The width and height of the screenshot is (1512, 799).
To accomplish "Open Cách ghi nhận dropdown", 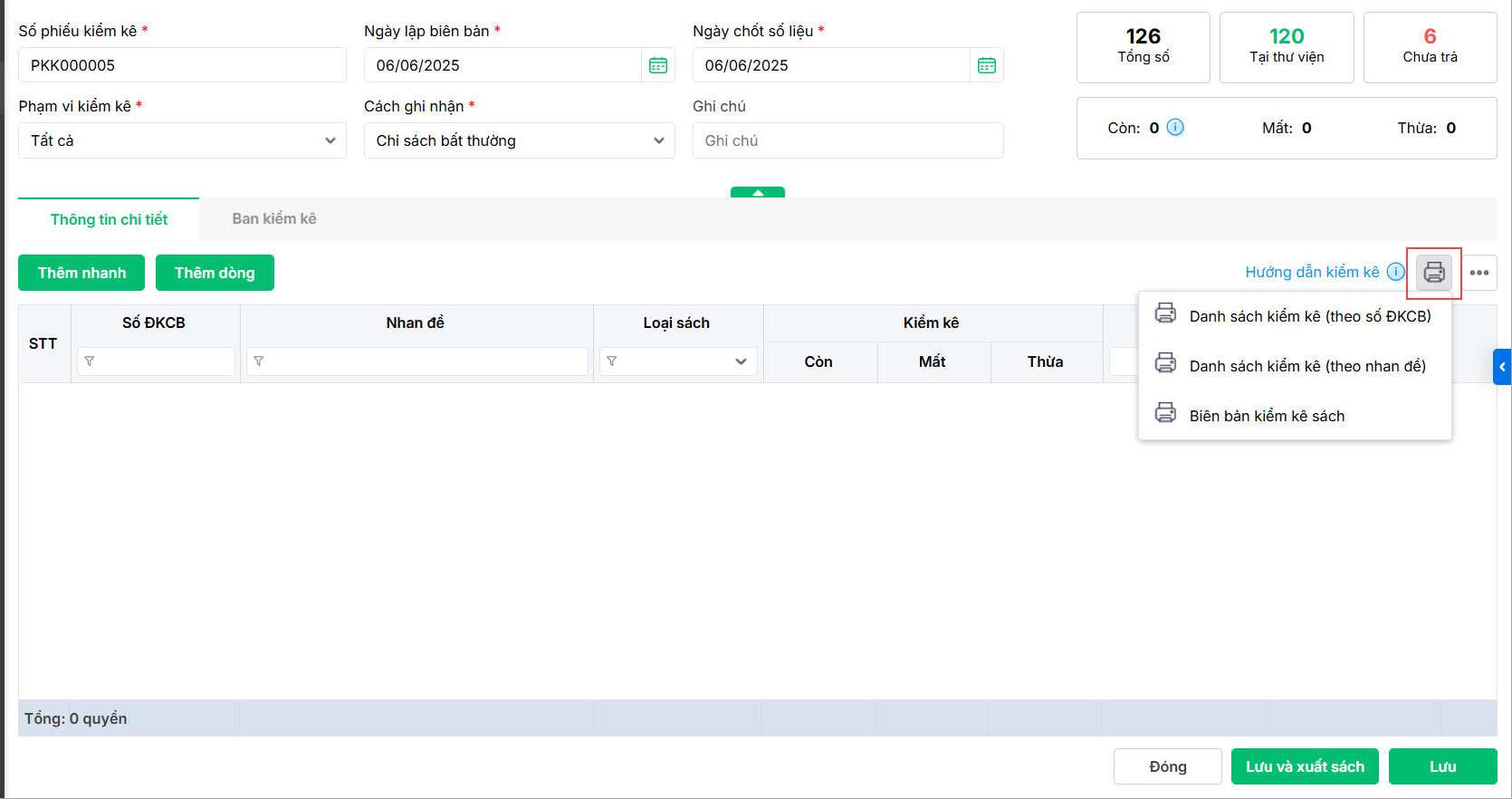I will (519, 140).
